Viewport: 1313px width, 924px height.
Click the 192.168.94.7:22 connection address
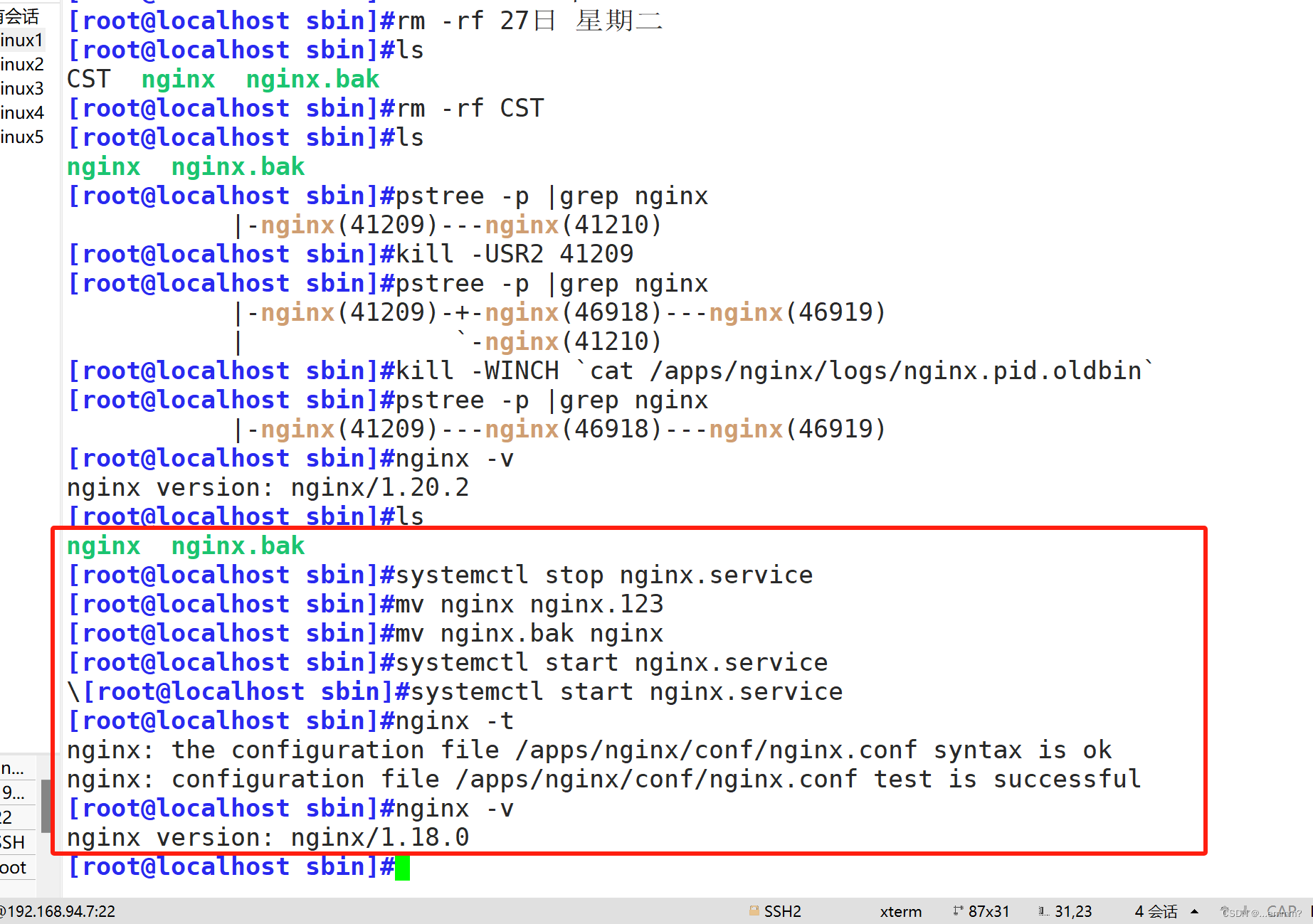[x=58, y=911]
